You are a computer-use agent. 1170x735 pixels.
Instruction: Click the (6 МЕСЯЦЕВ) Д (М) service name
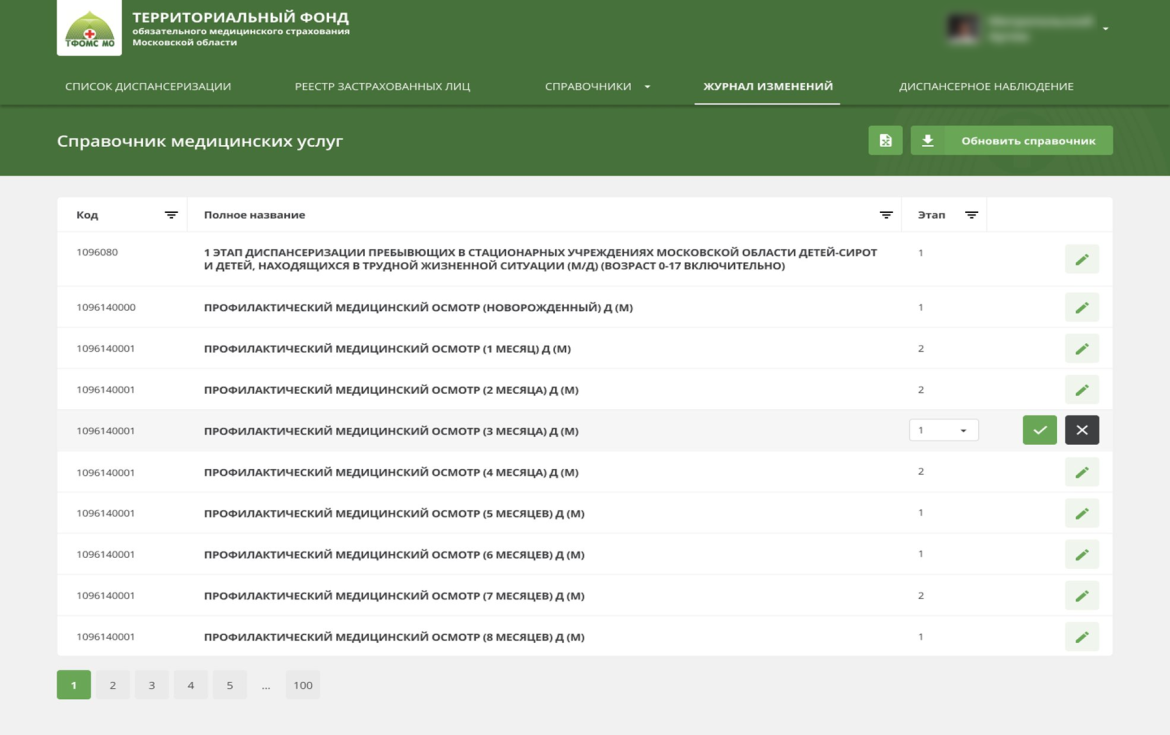click(394, 554)
